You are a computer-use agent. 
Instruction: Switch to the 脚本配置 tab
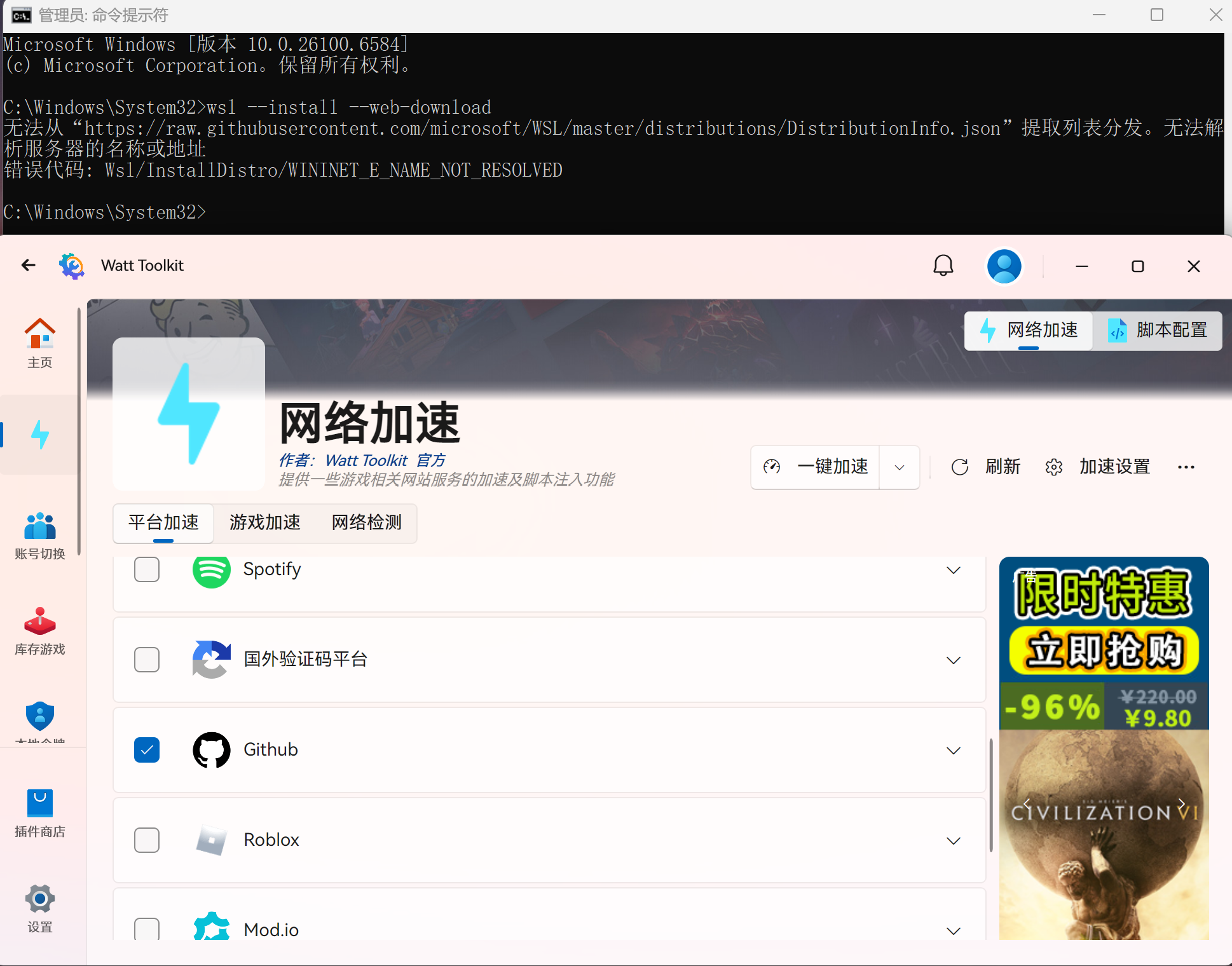click(1158, 330)
